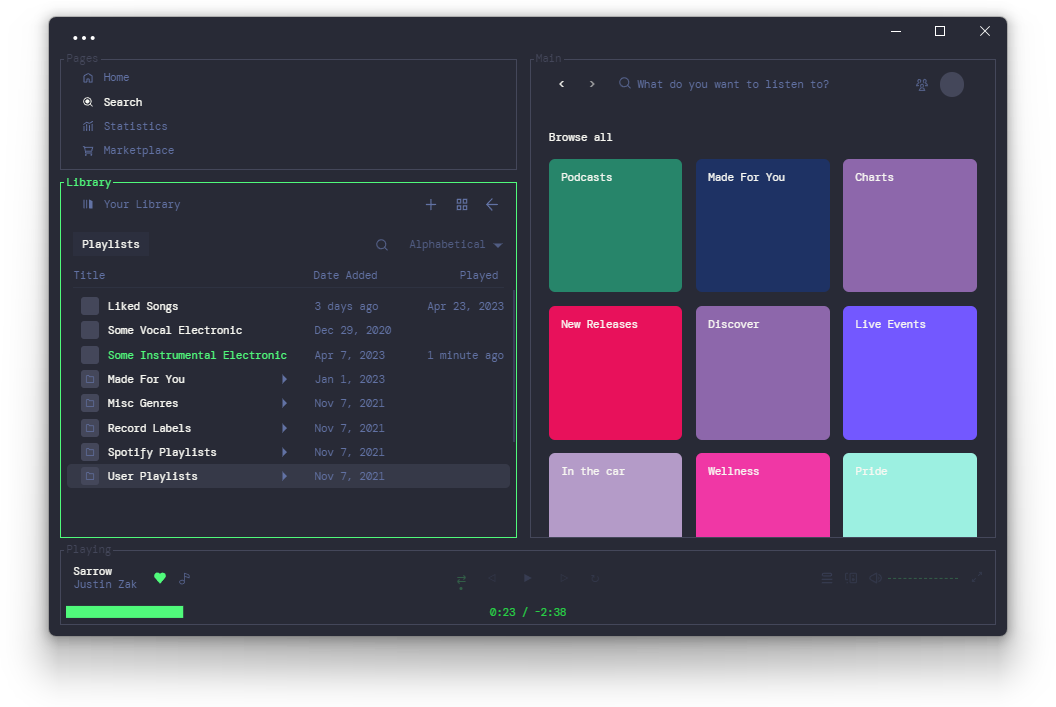The image size is (1056, 707).
Task: Toggle repeat mode
Action: click(x=595, y=578)
